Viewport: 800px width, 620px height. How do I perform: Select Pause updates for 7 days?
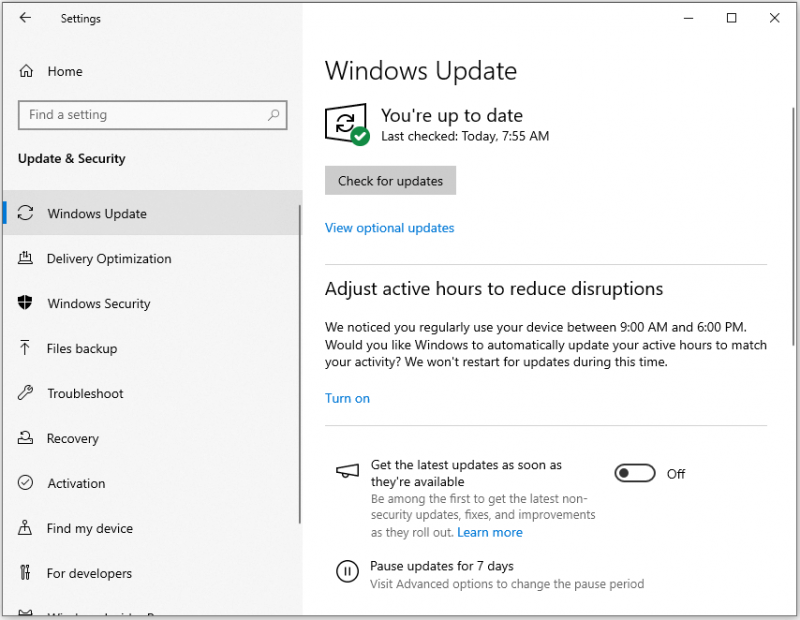441,566
